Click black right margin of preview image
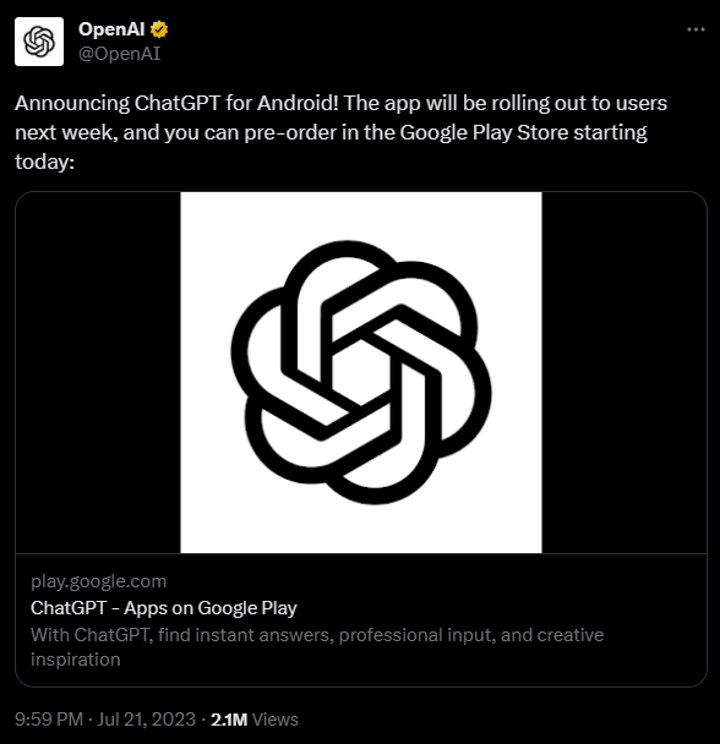720x744 pixels. tap(624, 372)
